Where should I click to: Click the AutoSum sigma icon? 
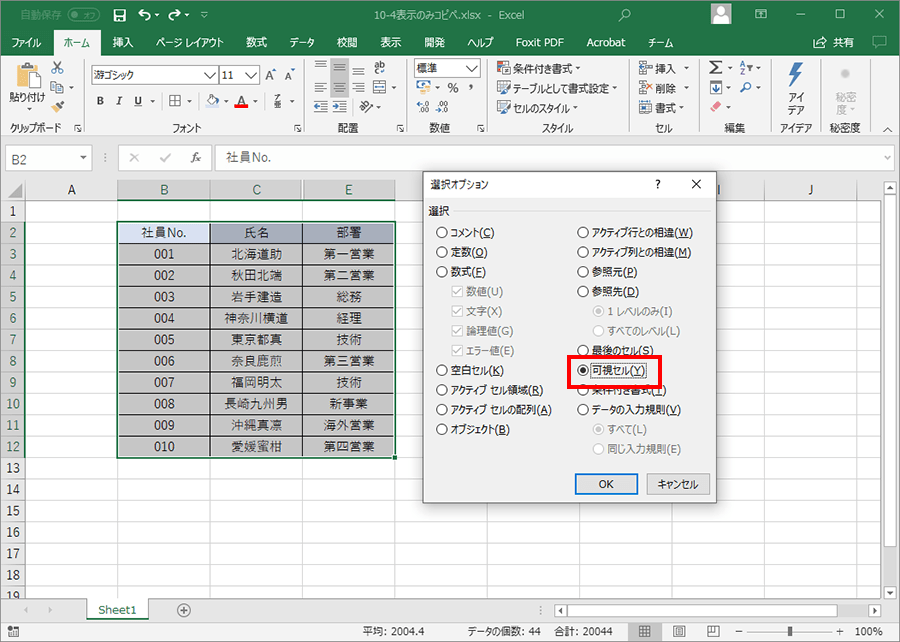[715, 68]
